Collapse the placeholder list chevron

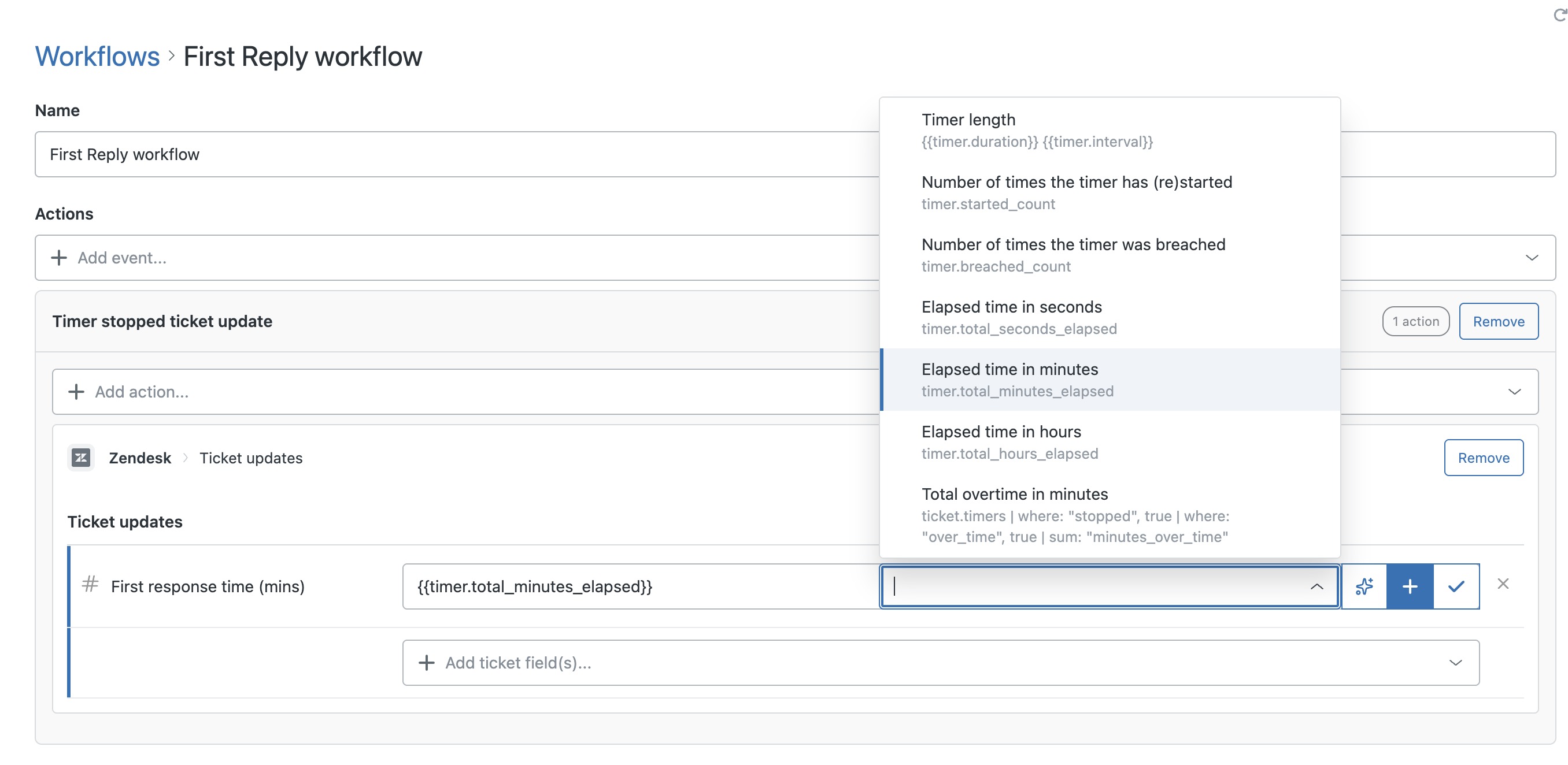(1316, 586)
